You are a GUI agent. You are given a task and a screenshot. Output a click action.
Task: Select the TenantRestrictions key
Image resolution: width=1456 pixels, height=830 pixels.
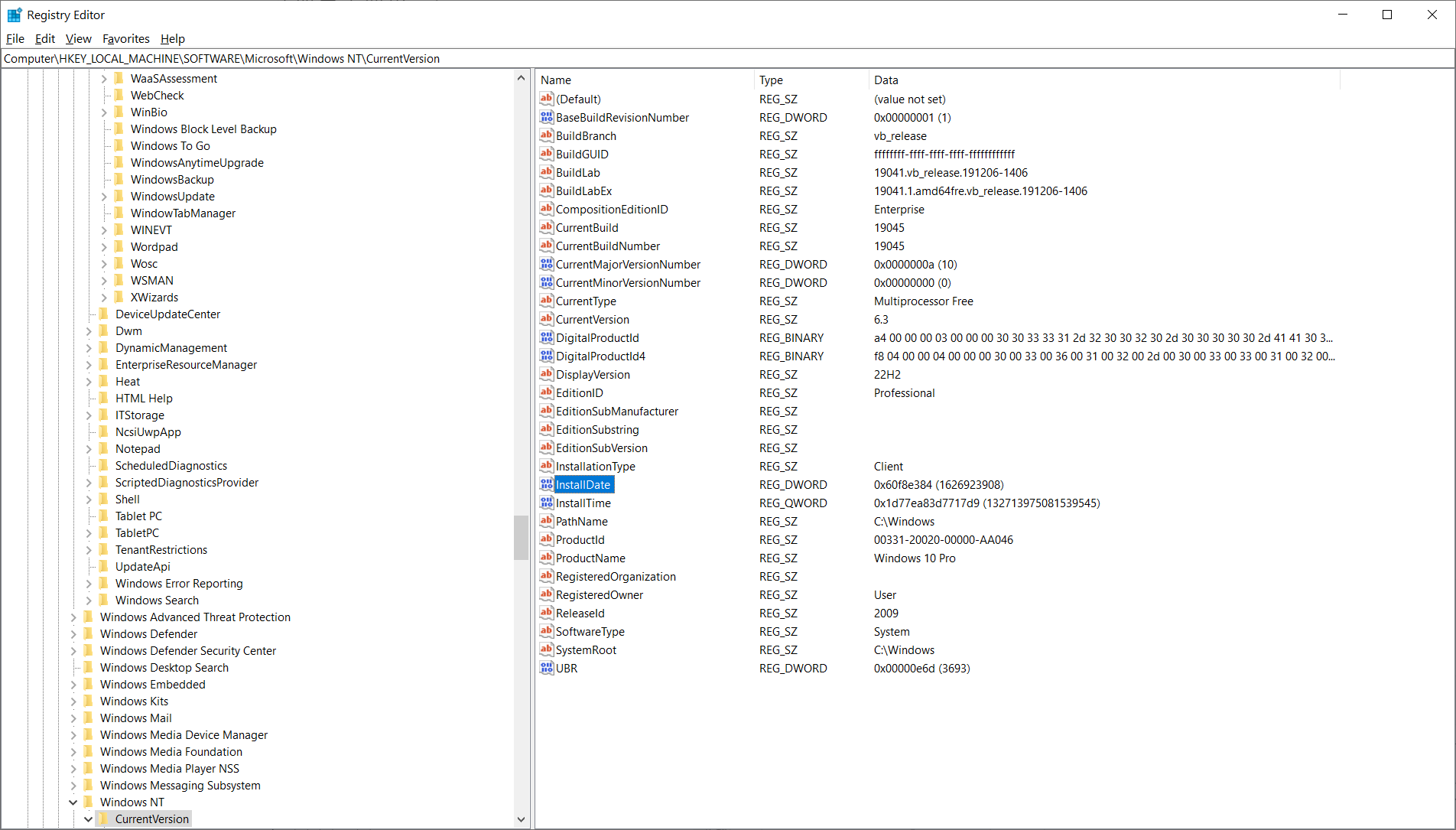(x=161, y=549)
